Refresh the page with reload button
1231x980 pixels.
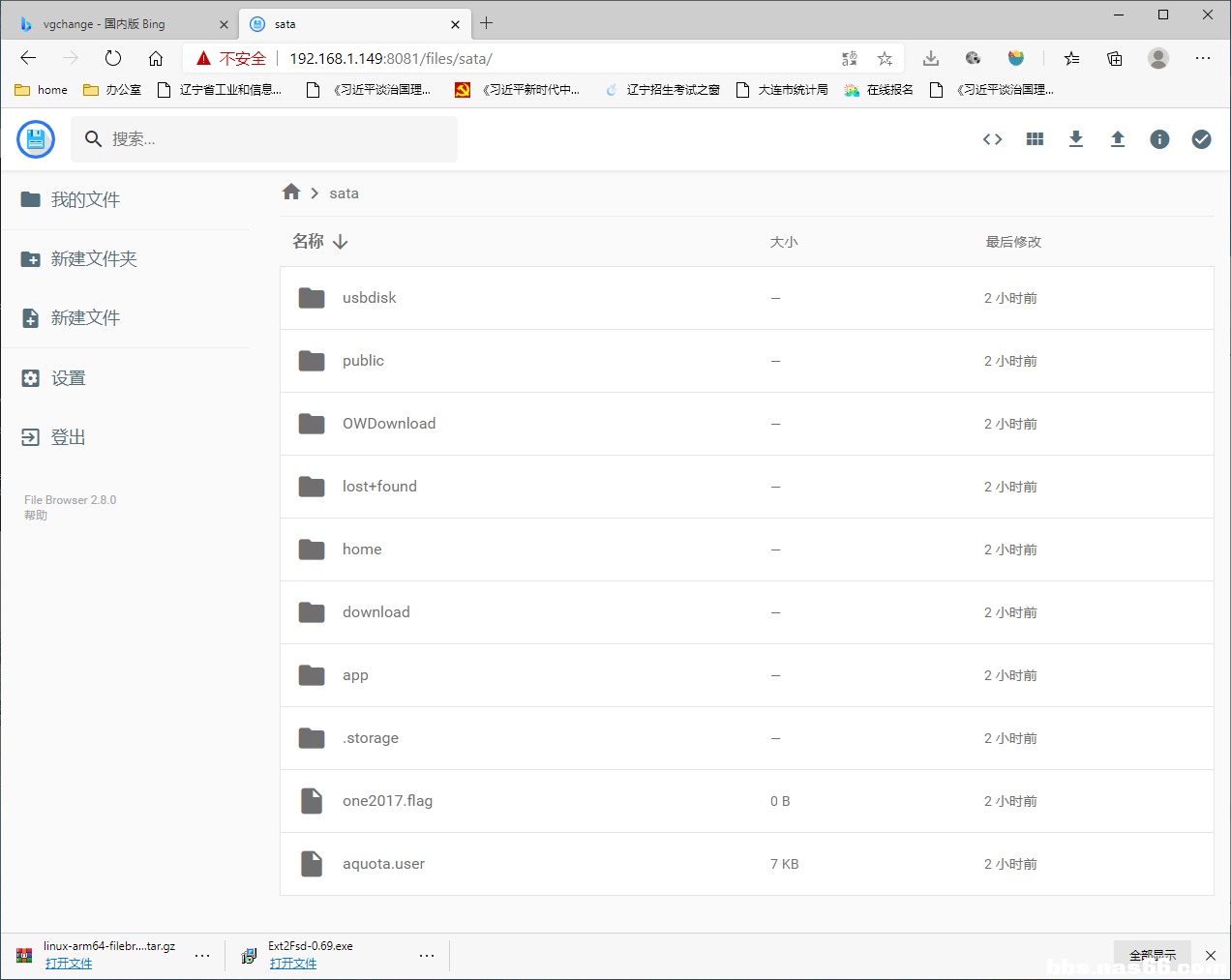[x=113, y=58]
